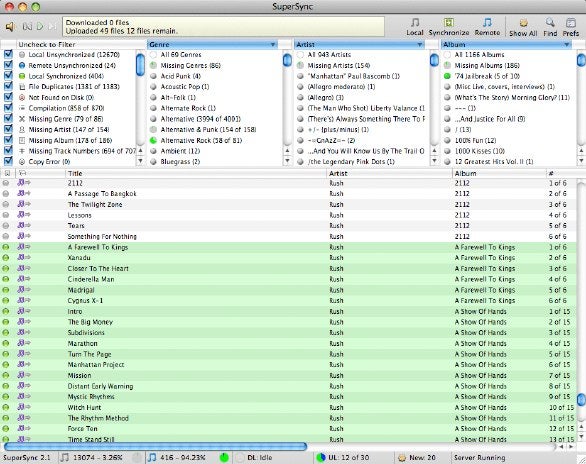Sort tracks by the Album column header
The height and width of the screenshot is (464, 586).
(499, 173)
